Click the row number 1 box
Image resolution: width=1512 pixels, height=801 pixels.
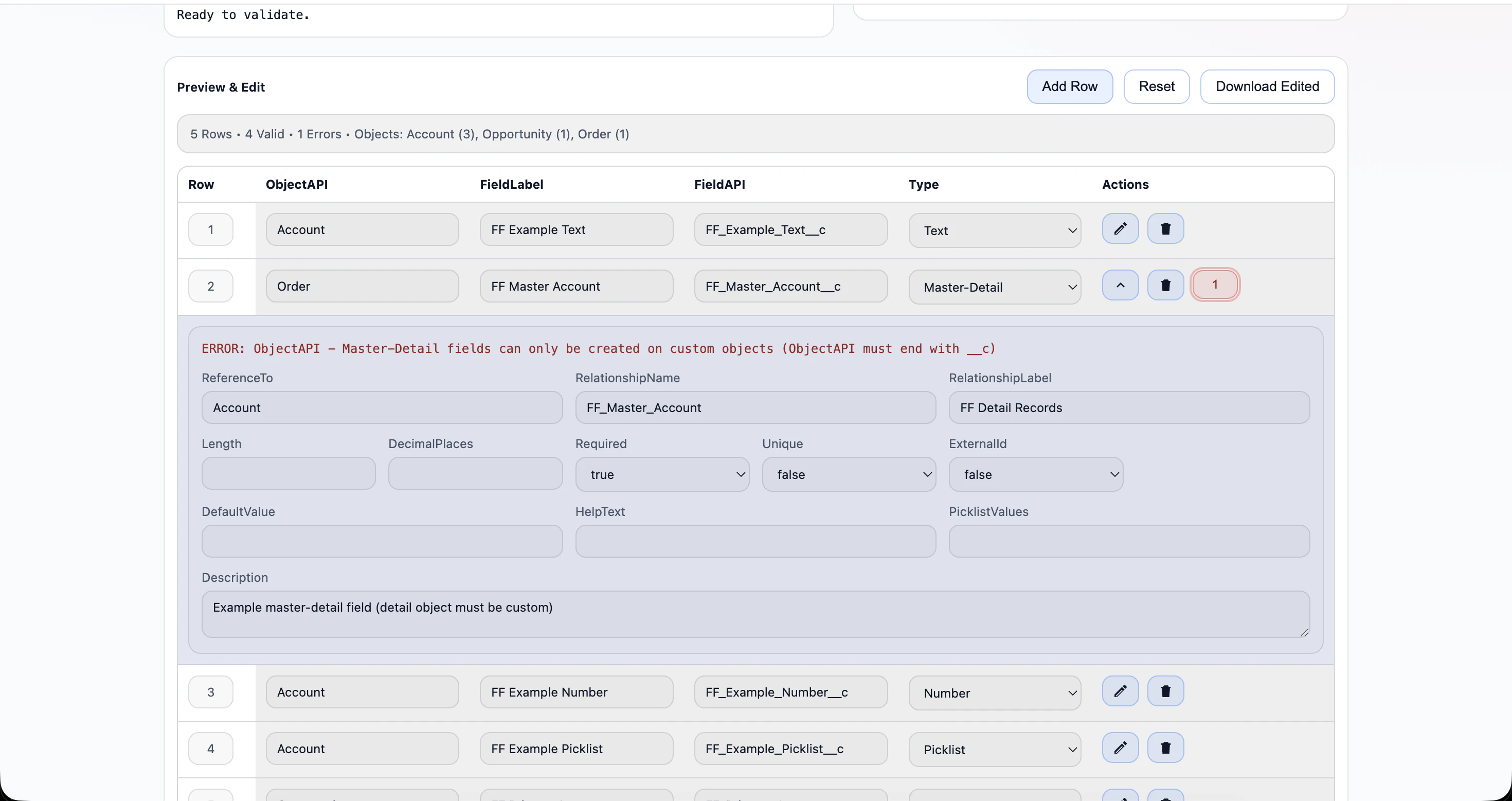211,229
